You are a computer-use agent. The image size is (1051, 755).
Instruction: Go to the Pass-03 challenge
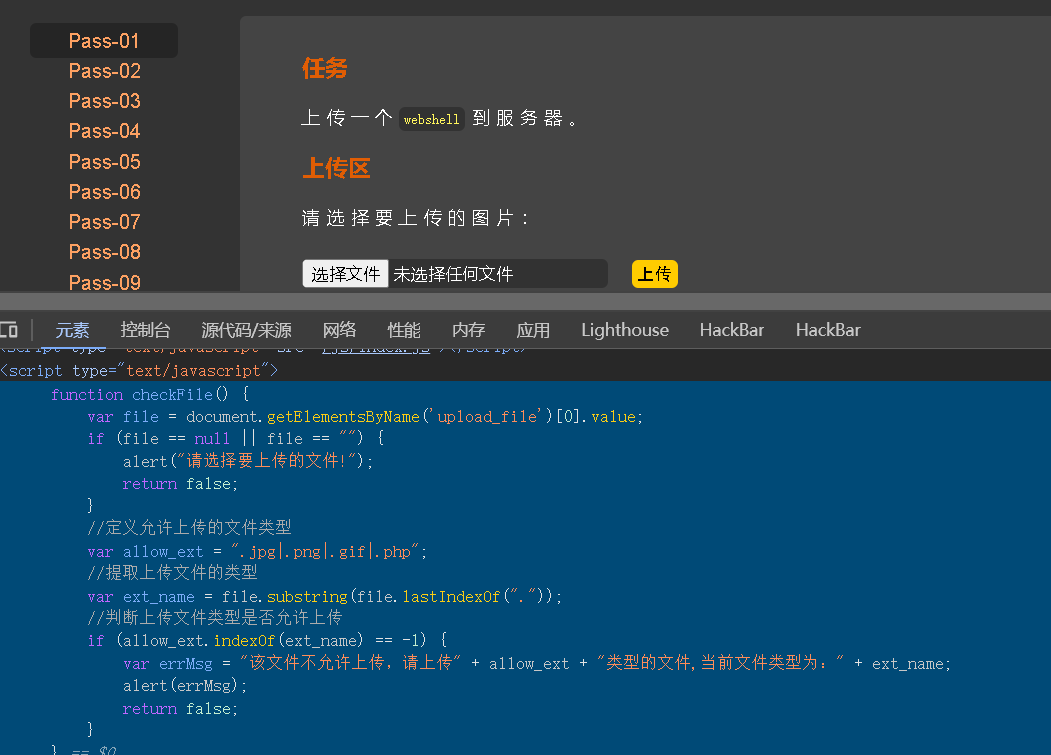(105, 101)
